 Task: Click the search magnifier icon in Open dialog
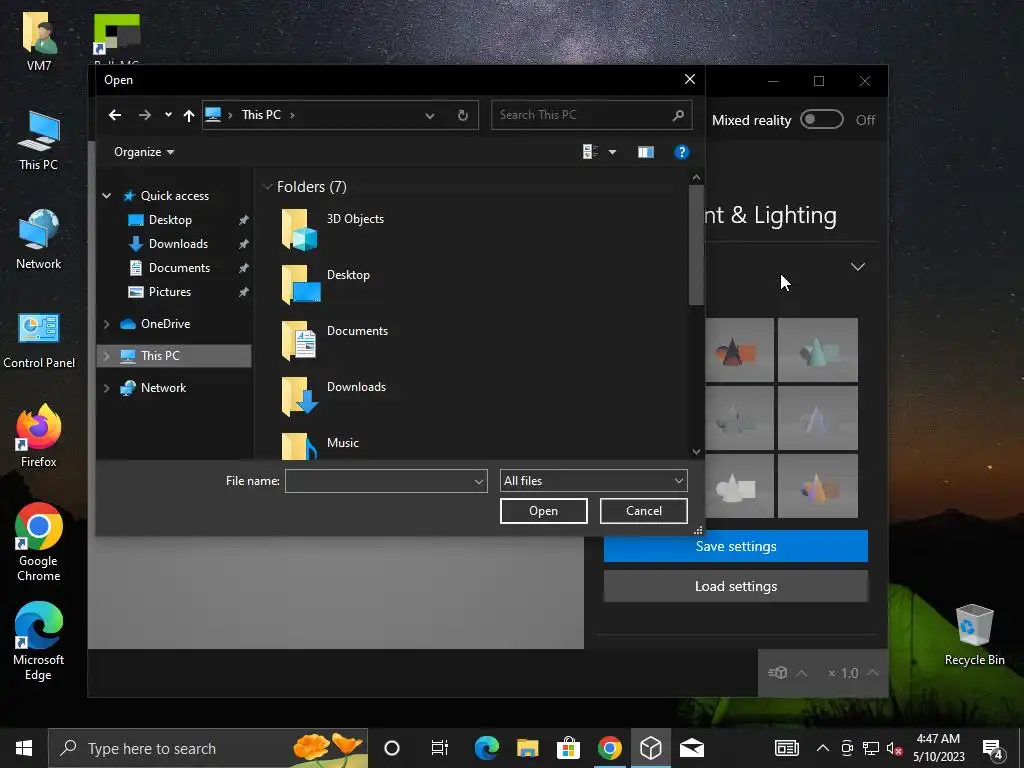click(679, 115)
